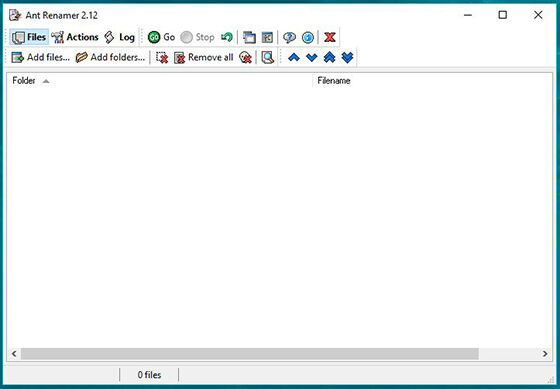Minimize the Ant Renamer window
560x389 pixels.
[x=468, y=15]
